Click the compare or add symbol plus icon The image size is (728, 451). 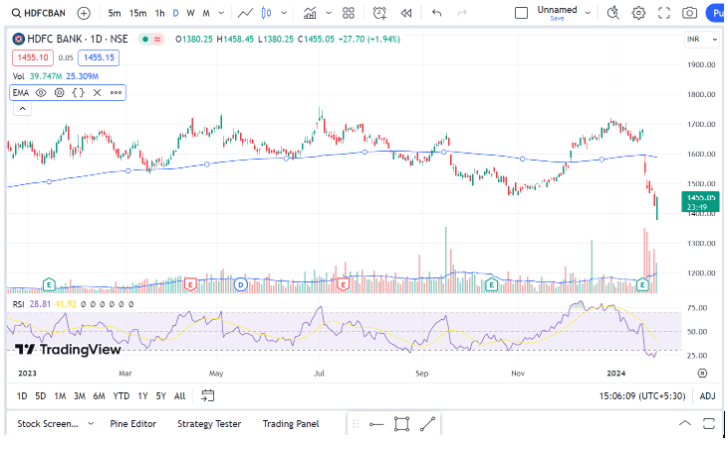(84, 13)
